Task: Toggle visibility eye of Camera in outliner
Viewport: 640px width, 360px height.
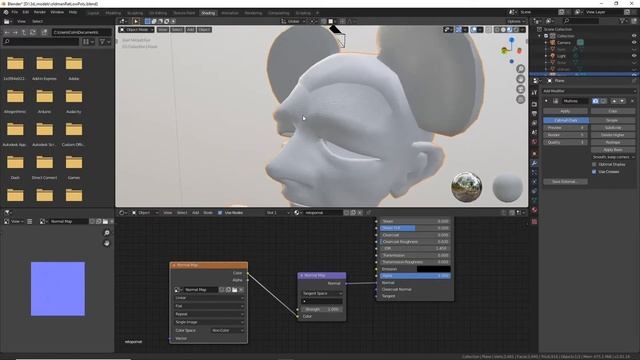Action: tap(634, 42)
